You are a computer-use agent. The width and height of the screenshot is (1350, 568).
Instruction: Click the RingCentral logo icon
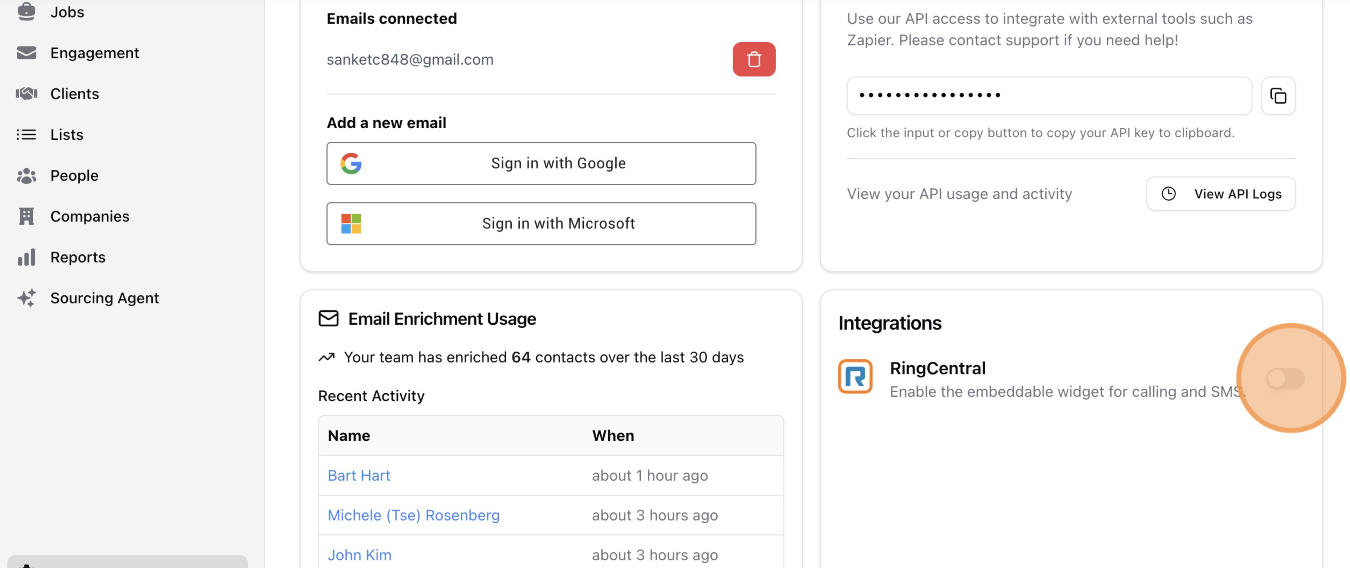tap(856, 377)
